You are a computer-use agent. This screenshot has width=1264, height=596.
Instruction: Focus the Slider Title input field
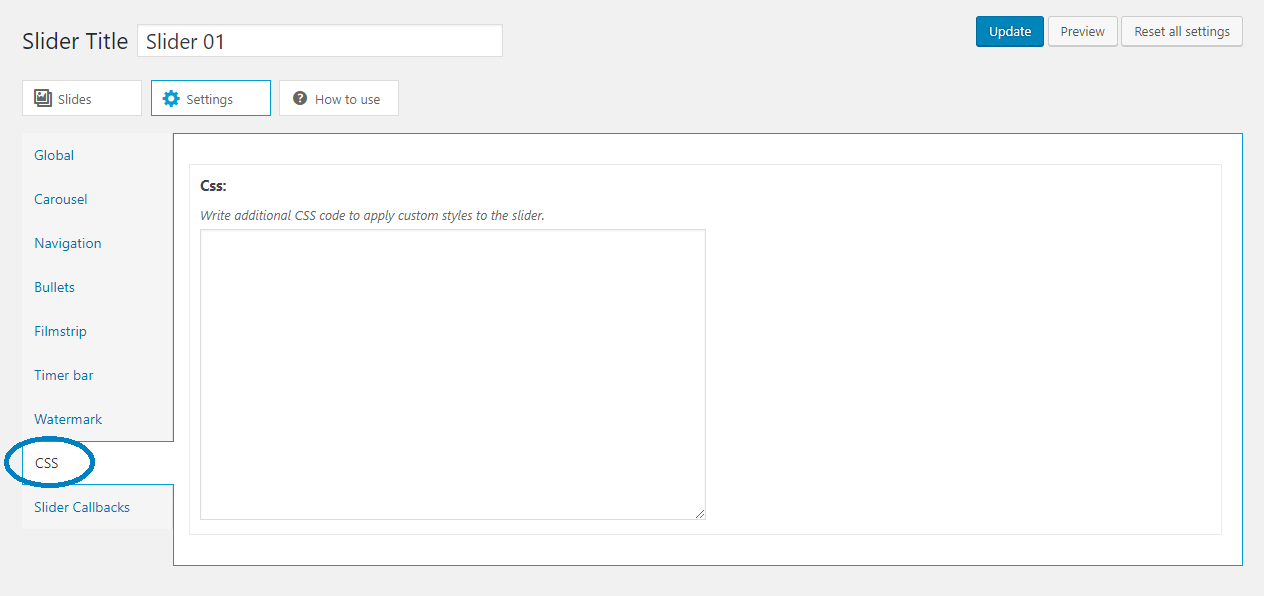pos(320,41)
